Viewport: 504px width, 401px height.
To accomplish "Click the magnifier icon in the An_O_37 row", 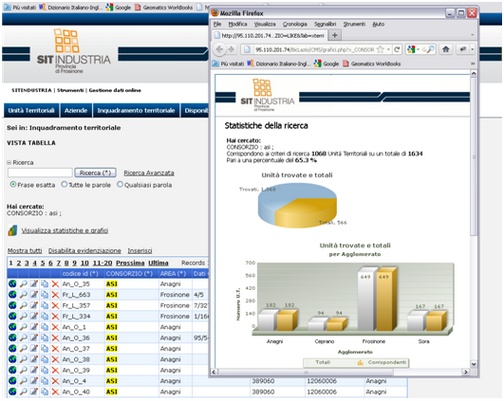I will [23, 349].
